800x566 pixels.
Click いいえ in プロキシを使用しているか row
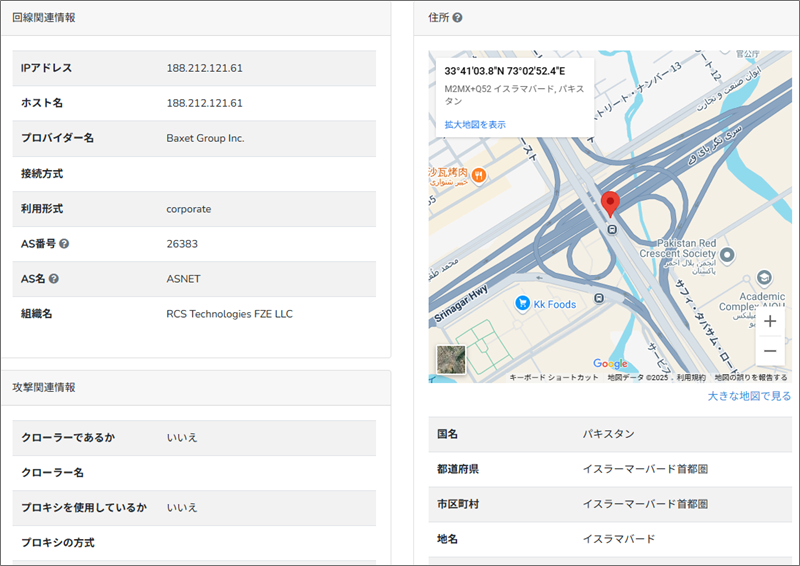pos(182,508)
